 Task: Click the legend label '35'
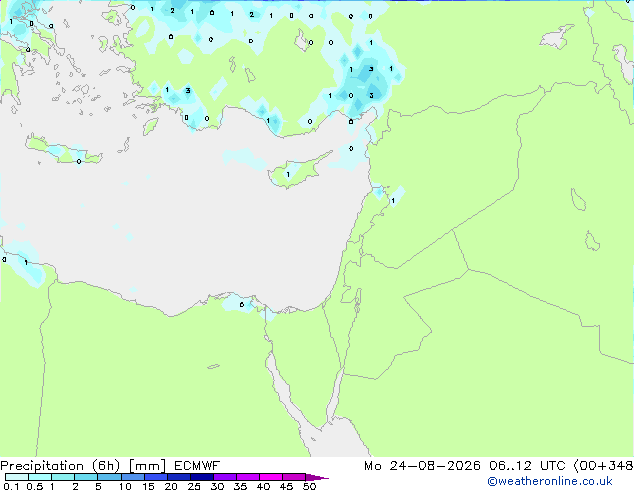point(240,486)
